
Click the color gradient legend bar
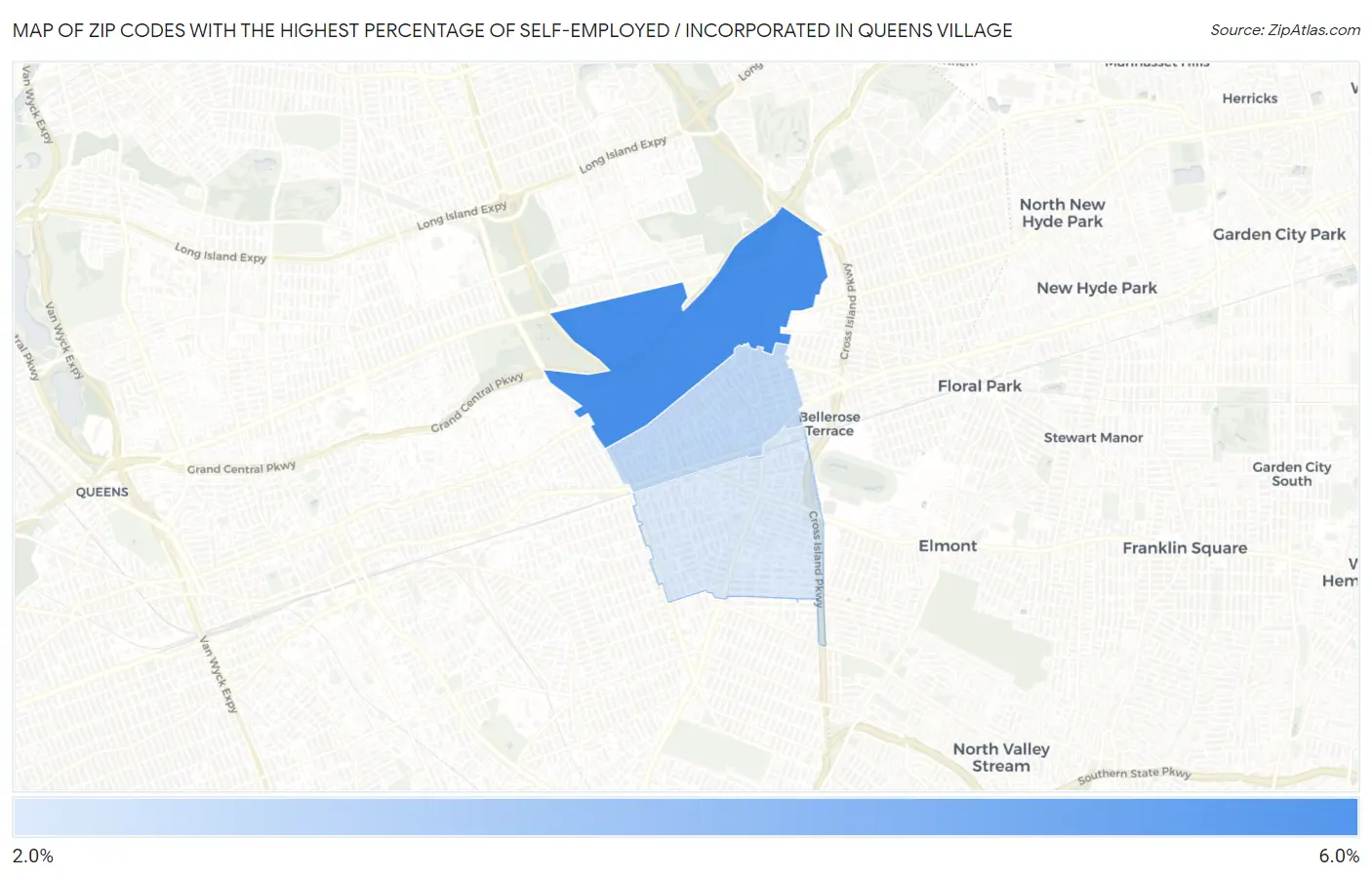click(685, 817)
